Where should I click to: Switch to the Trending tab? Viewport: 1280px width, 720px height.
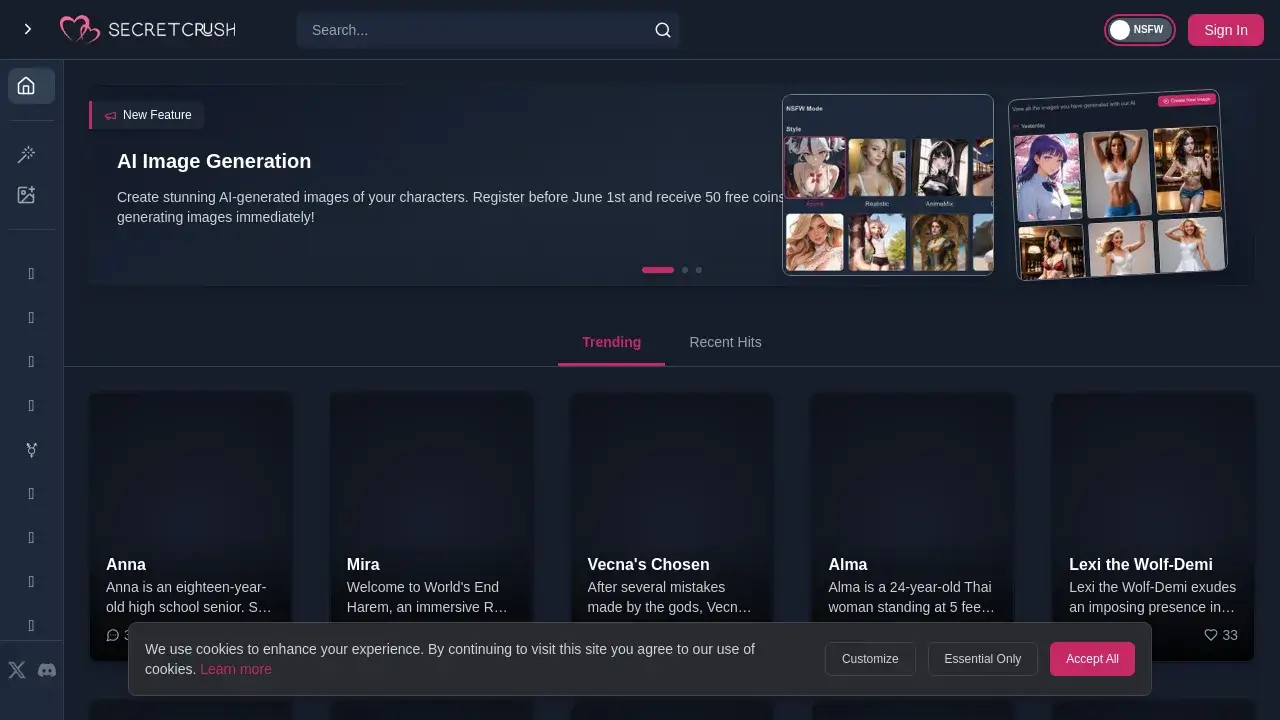[611, 342]
